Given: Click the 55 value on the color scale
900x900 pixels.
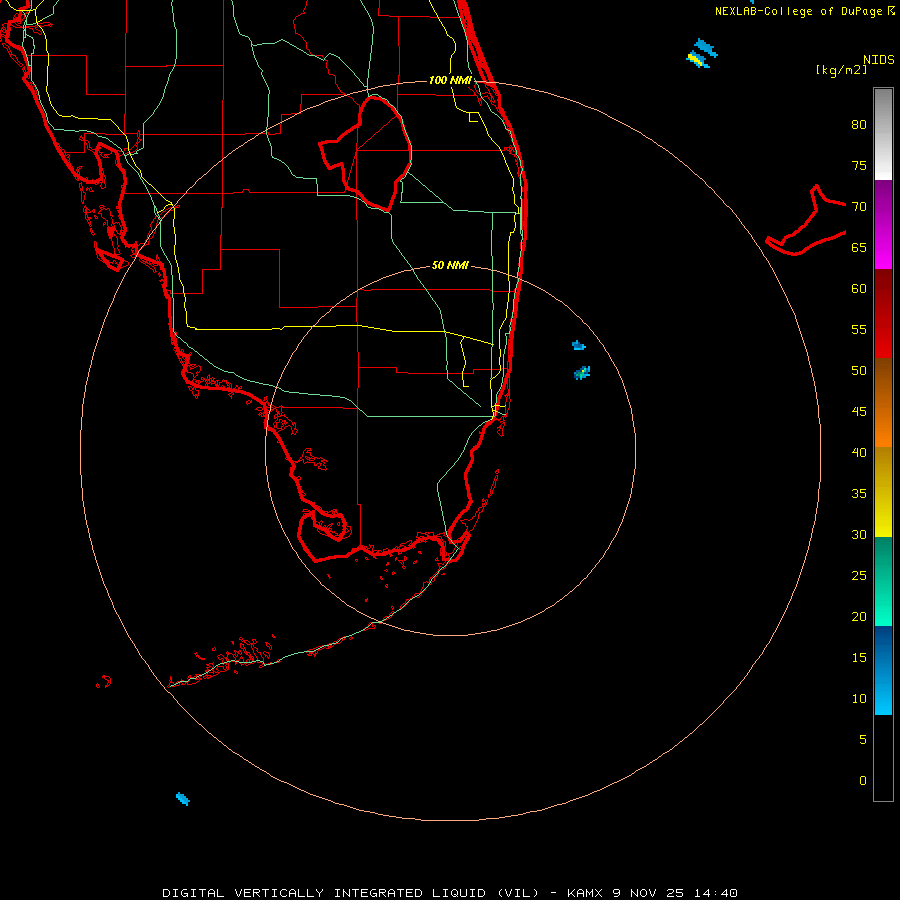Looking at the screenshot, I should pos(859,329).
